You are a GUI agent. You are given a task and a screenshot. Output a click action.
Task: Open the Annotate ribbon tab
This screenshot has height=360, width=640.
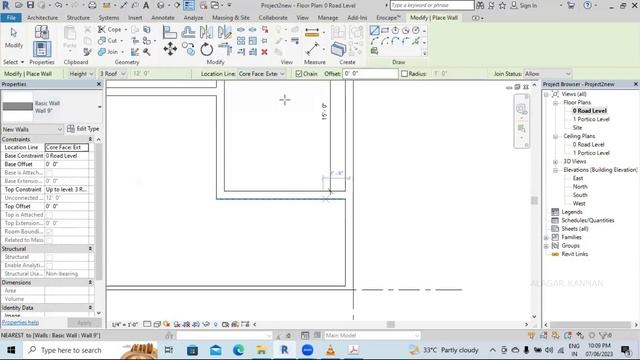pos(163,18)
